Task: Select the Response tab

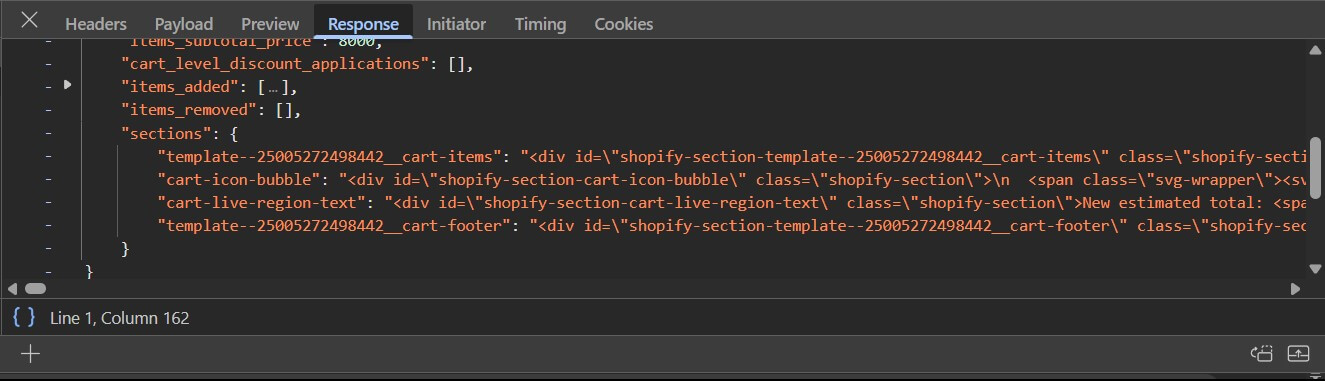Action: (x=363, y=24)
